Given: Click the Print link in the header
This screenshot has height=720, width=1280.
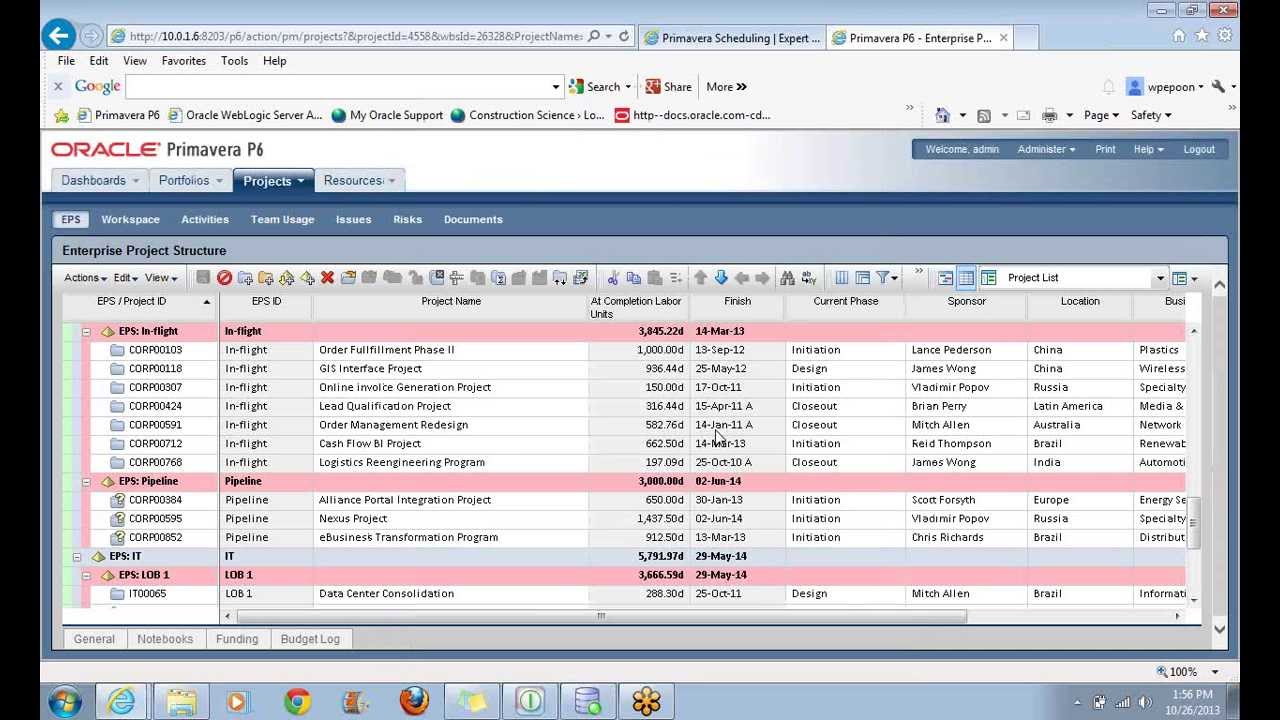Looking at the screenshot, I should coord(1105,149).
